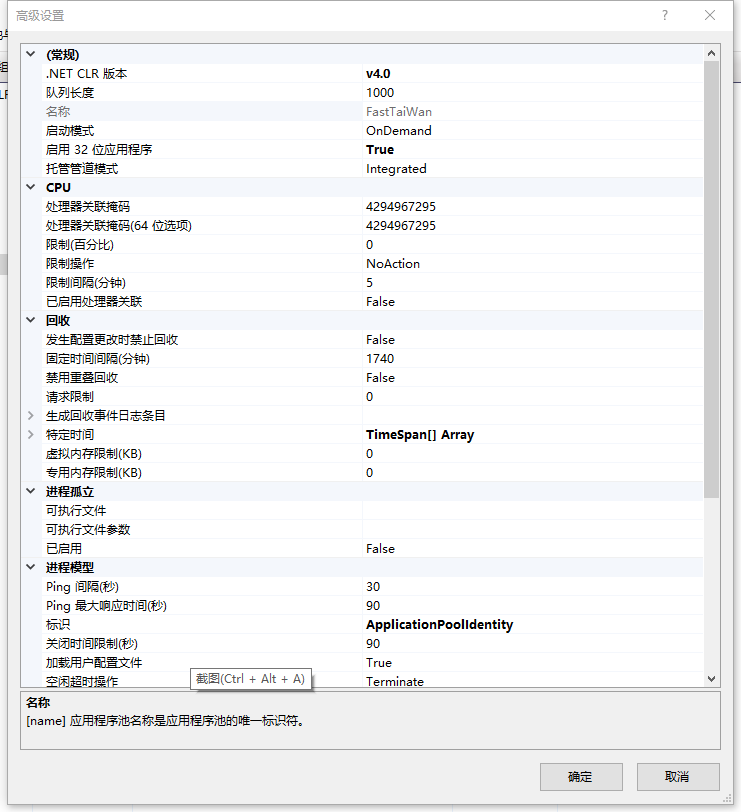Select the 专用内存限制(KB) value 0
The width and height of the screenshot is (741, 812).
pos(369,473)
